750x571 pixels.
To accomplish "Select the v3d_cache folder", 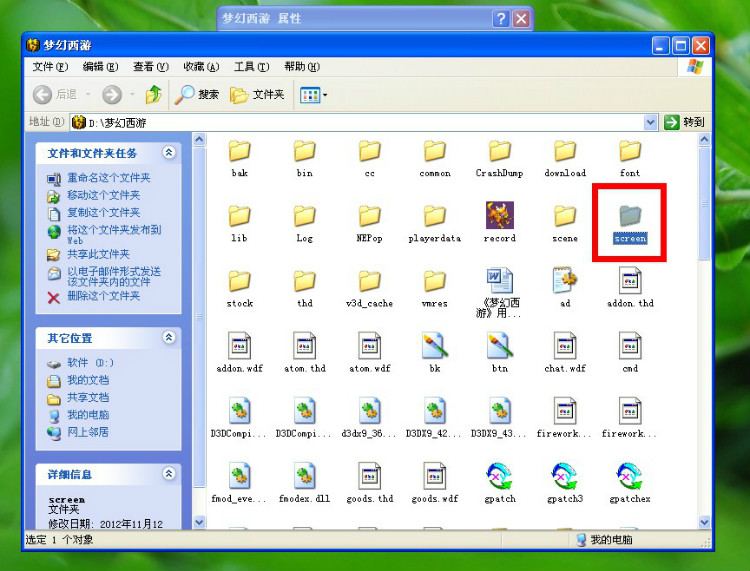I will tap(369, 288).
